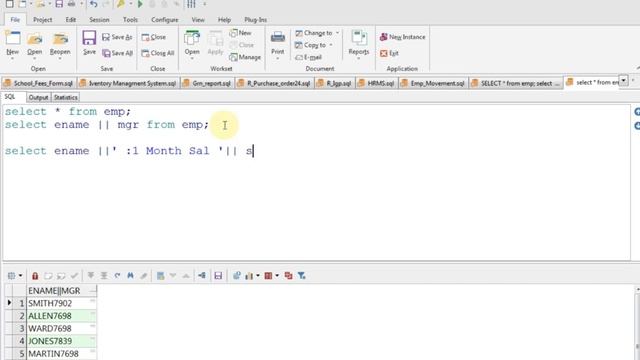The width and height of the screenshot is (640, 360).
Task: Open the Tools ribbon tab
Action: click(130, 20)
